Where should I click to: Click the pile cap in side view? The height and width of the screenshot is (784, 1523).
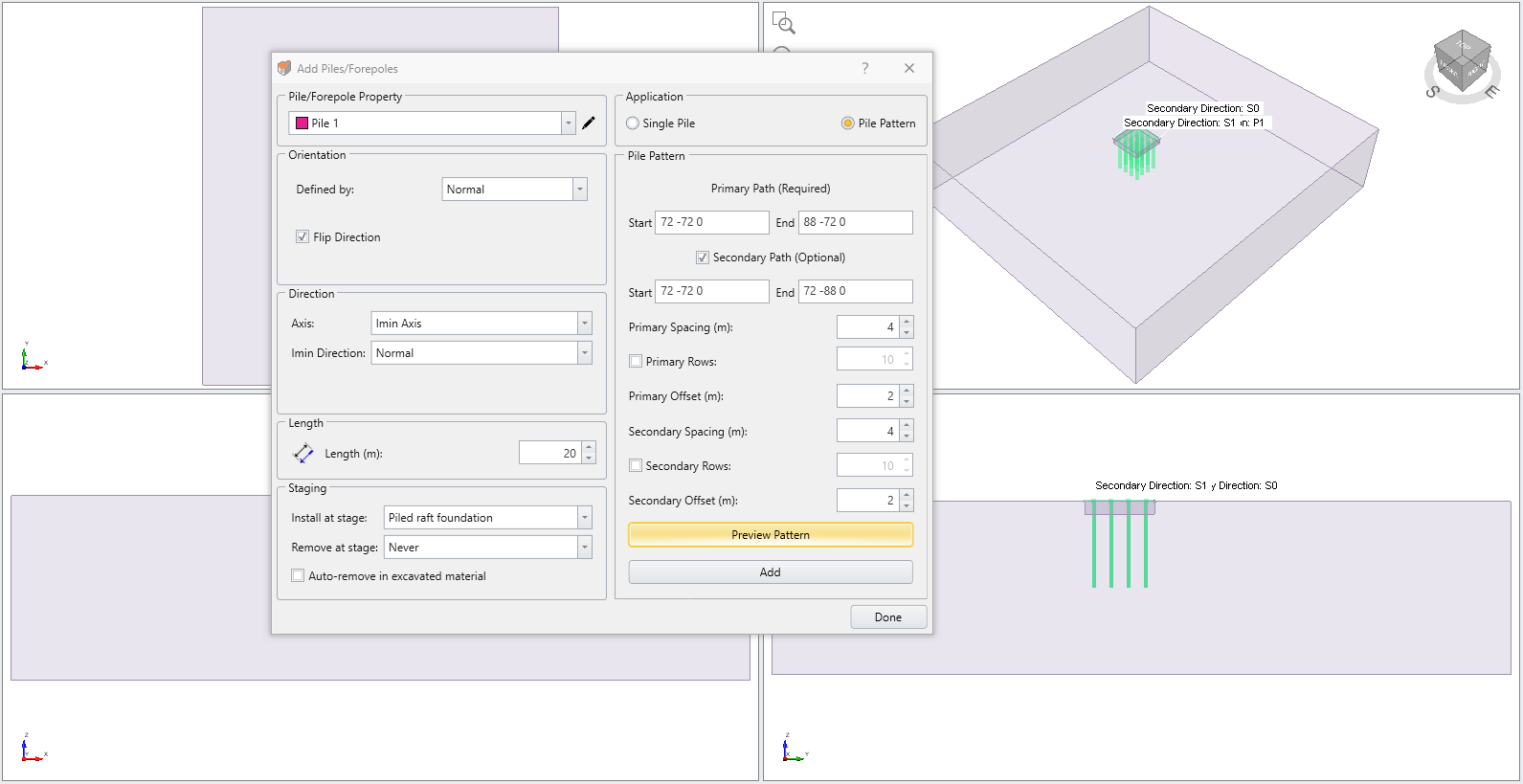tap(1119, 507)
